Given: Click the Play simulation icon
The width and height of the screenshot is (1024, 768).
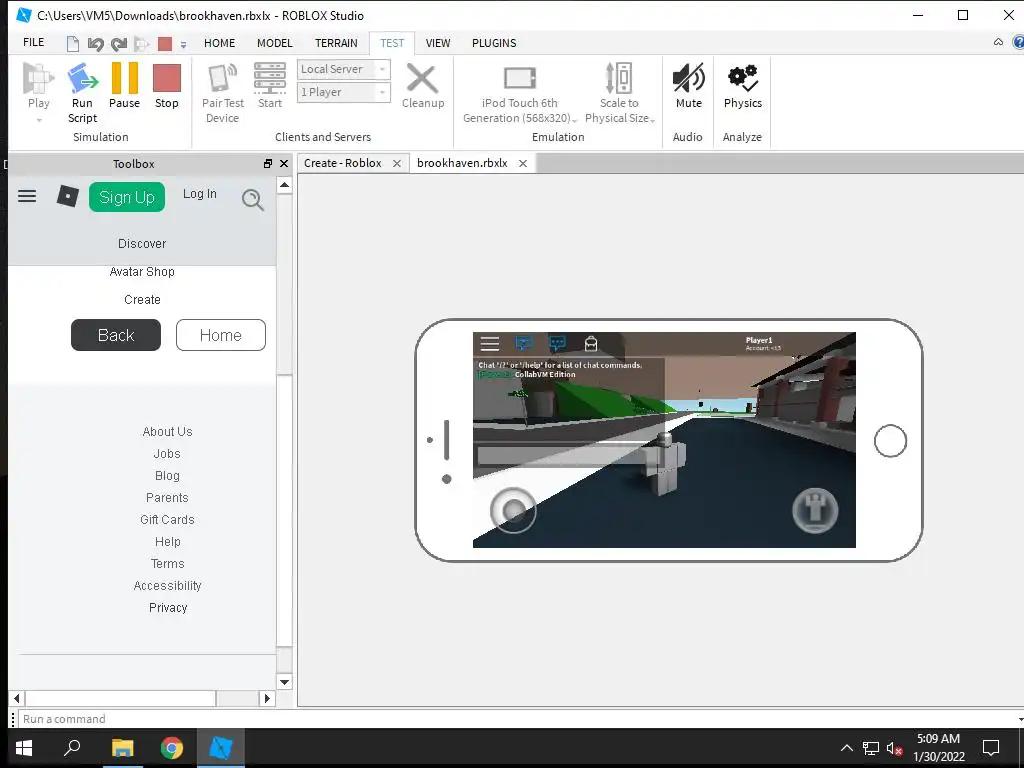Looking at the screenshot, I should (x=38, y=79).
